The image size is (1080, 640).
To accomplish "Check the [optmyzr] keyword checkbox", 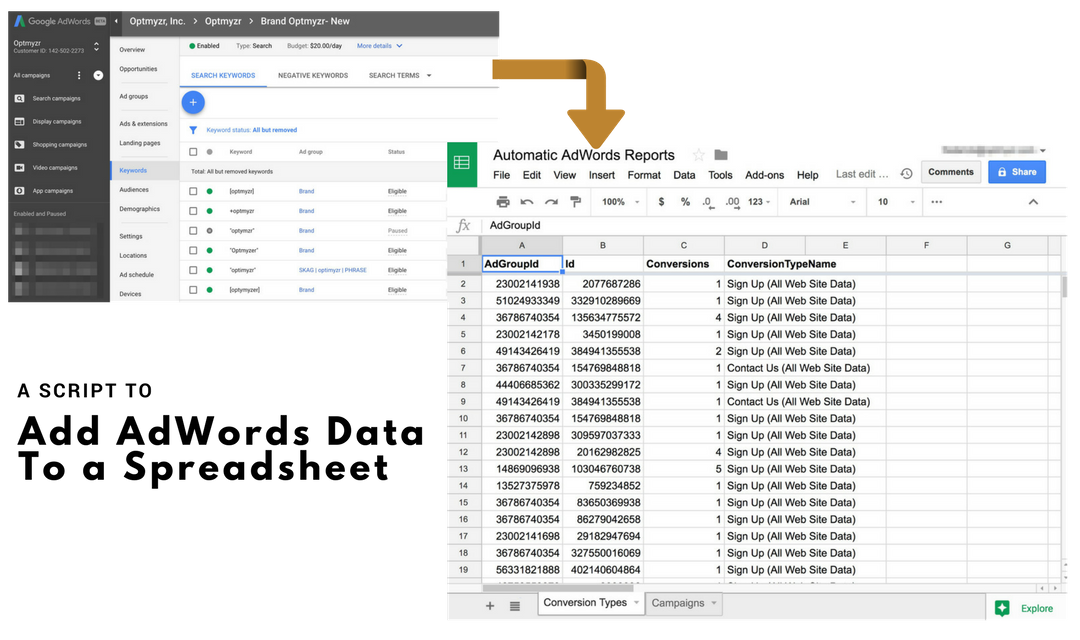I will coord(193,191).
